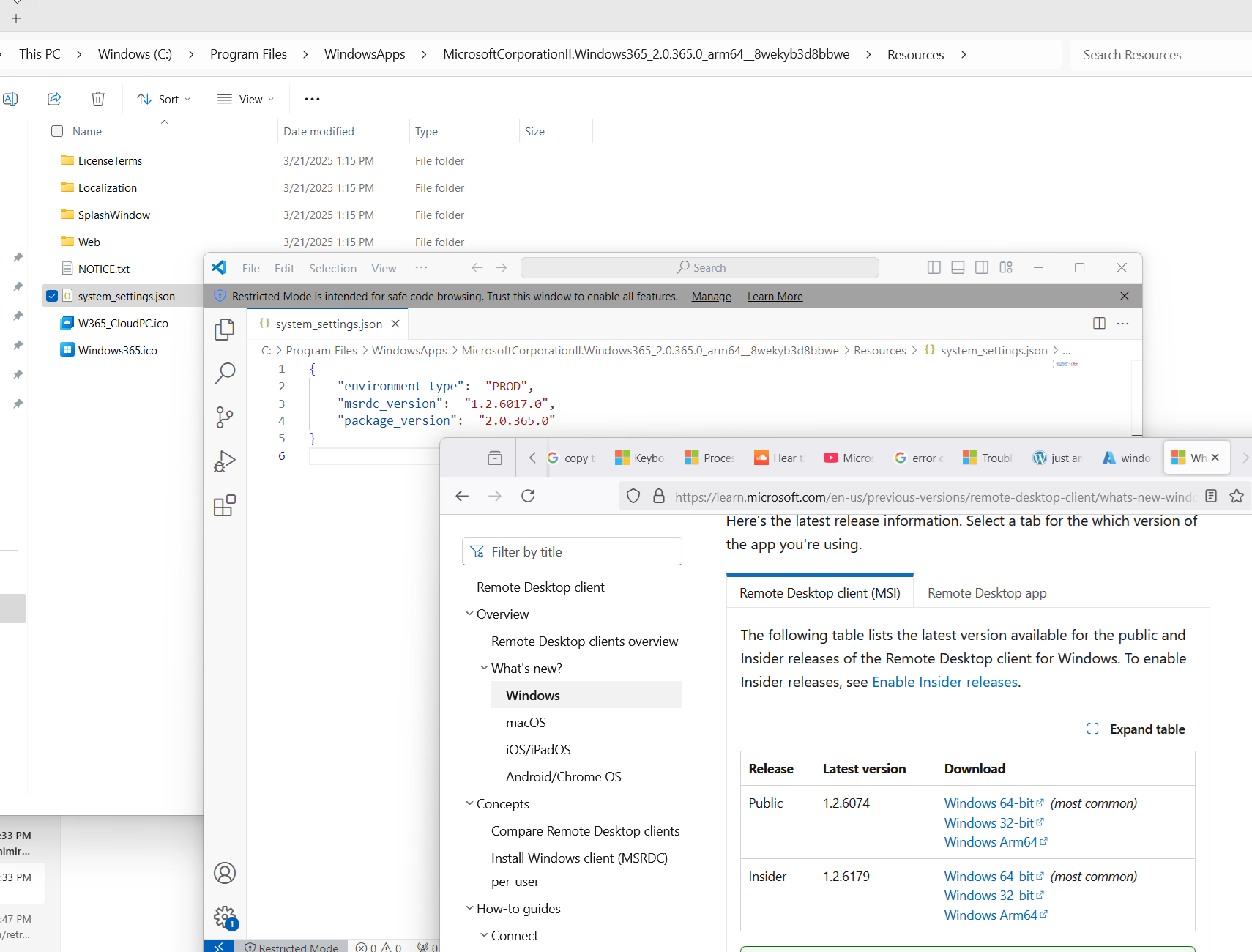Open the View menu in VS Code
1252x952 pixels.
[x=384, y=268]
